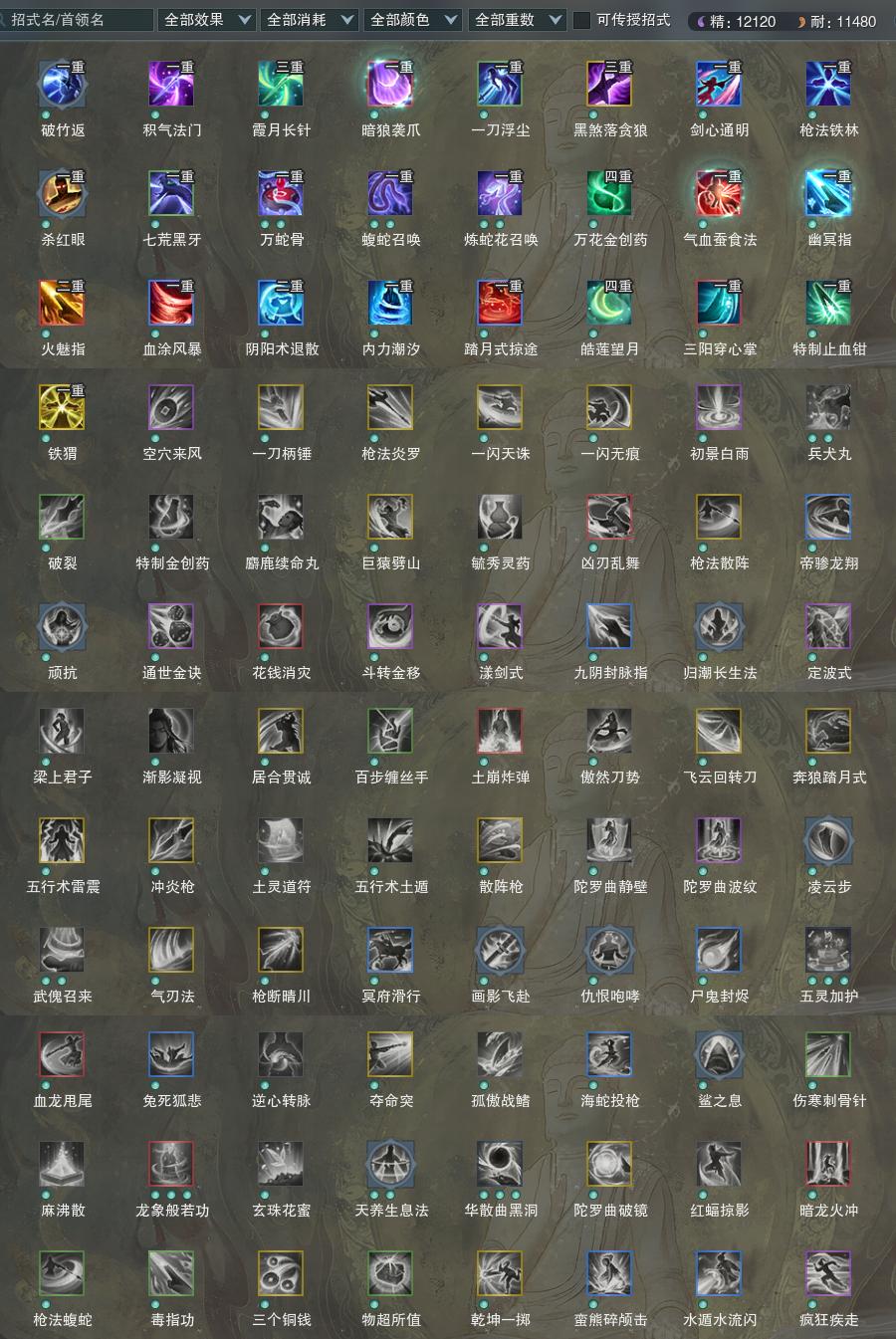Screen dimensions: 896x1339
Task: Select the 杀红眼 skill icon
Action: point(62,193)
